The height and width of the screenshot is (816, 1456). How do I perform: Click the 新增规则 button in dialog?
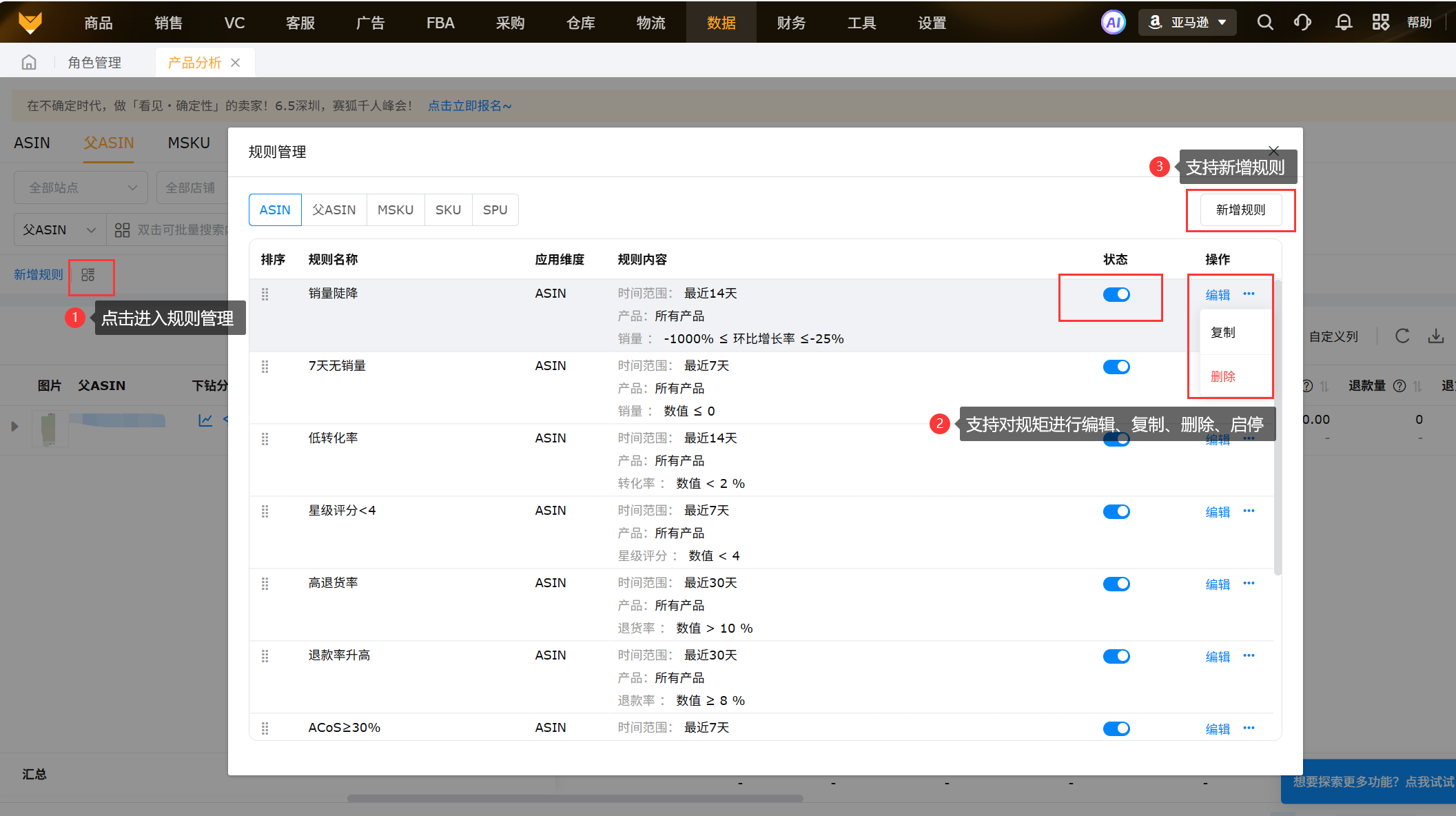(1240, 210)
